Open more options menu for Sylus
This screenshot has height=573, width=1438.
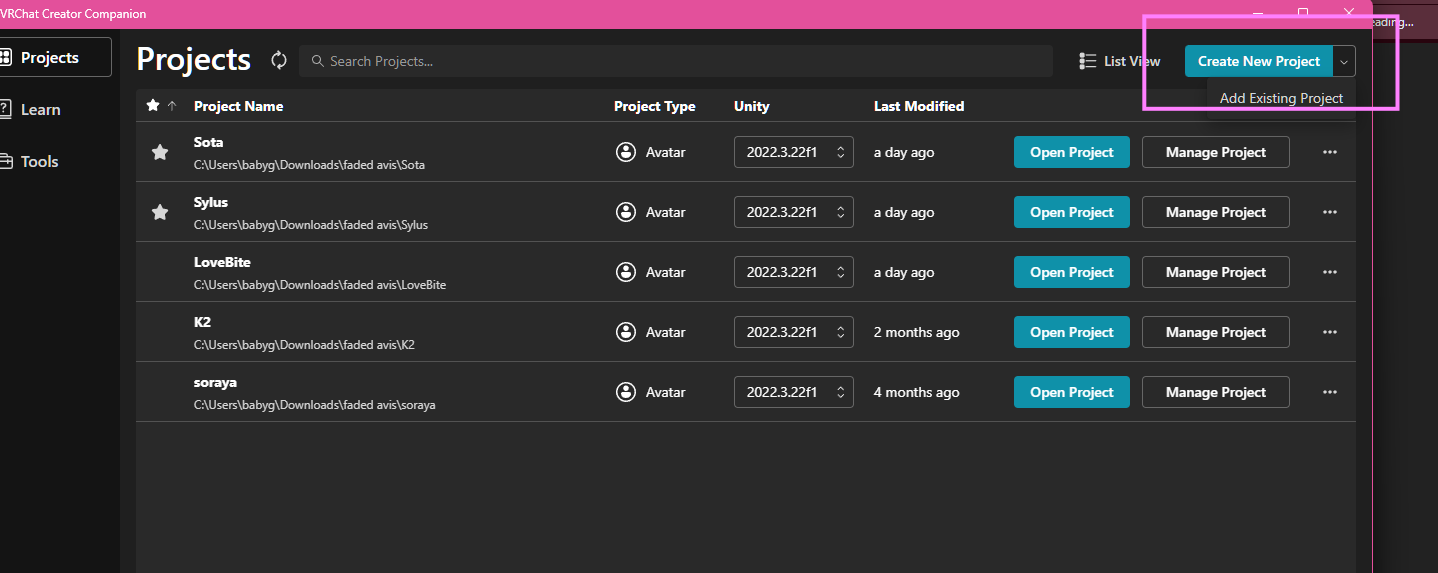1330,212
